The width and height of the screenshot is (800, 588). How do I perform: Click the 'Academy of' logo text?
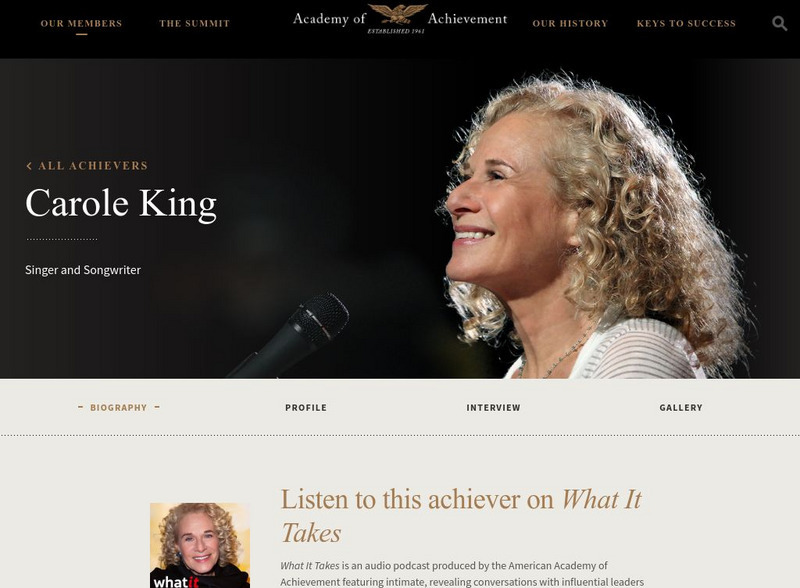[329, 19]
